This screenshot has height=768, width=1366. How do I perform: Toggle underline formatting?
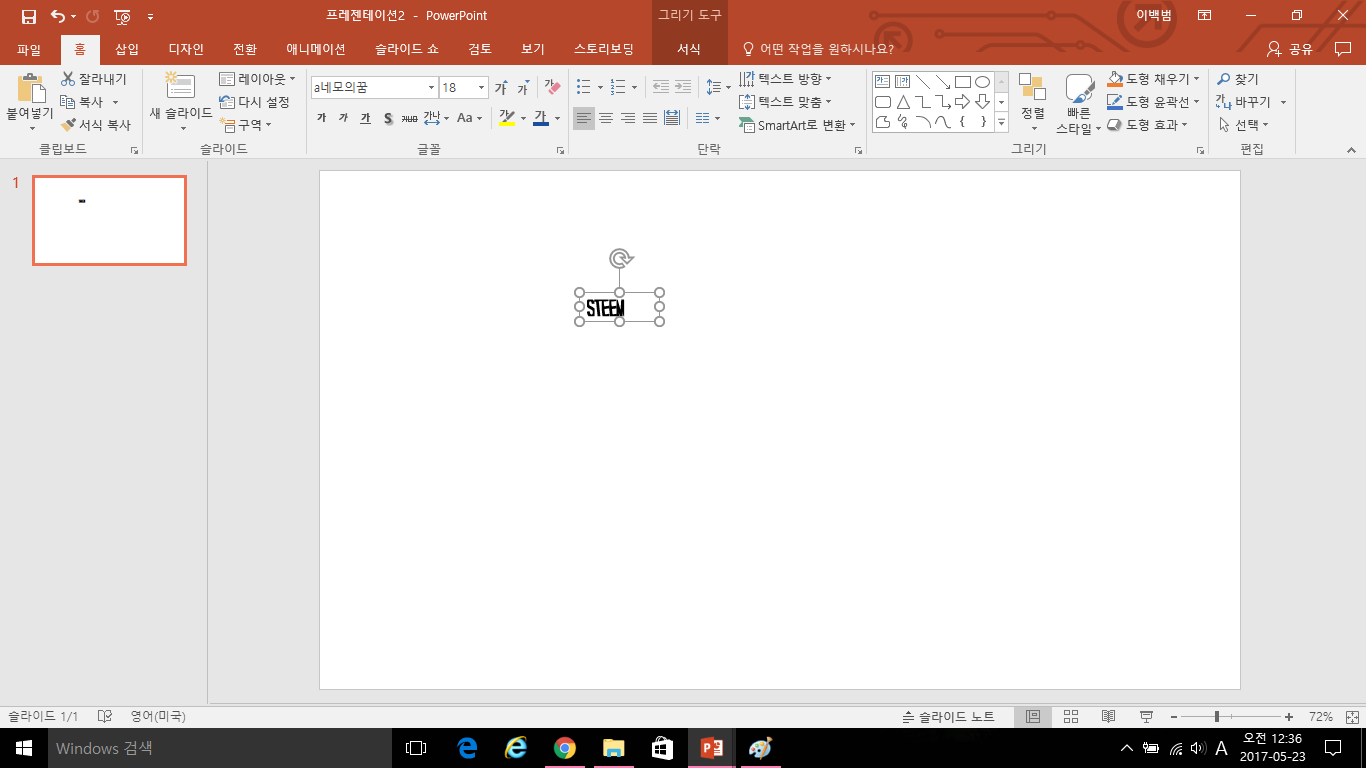(365, 118)
